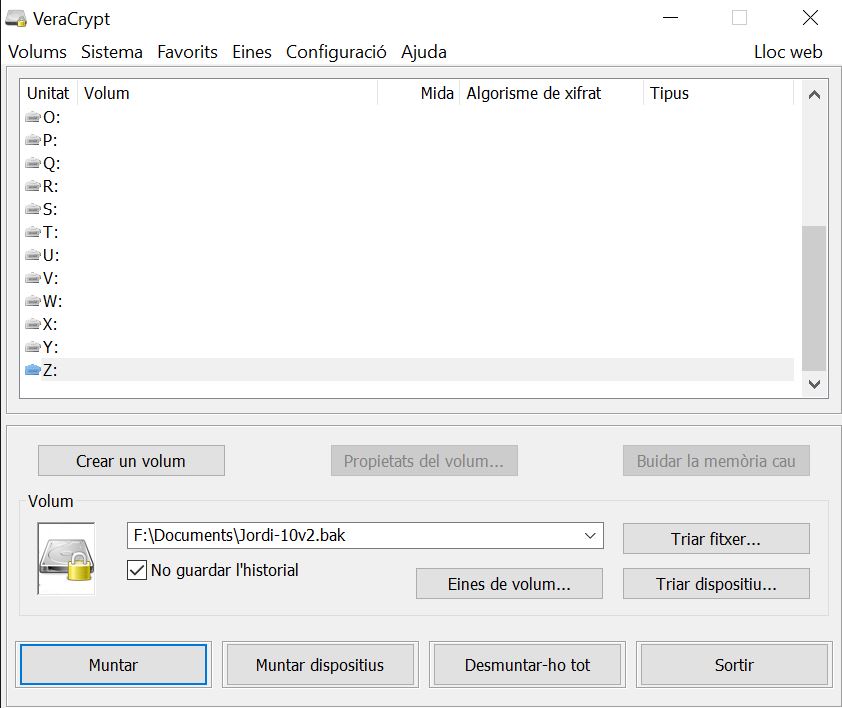Image resolution: width=842 pixels, height=708 pixels.
Task: Open the Favorits menu
Action: (187, 52)
